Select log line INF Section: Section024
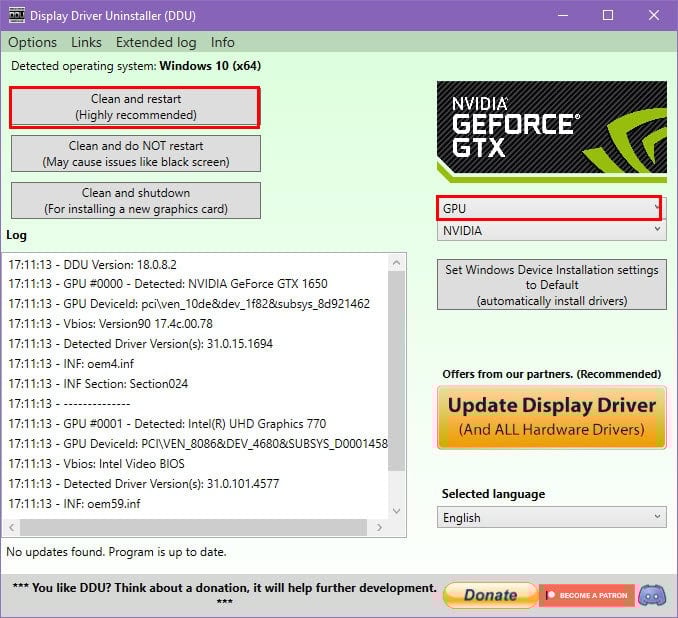 point(98,383)
